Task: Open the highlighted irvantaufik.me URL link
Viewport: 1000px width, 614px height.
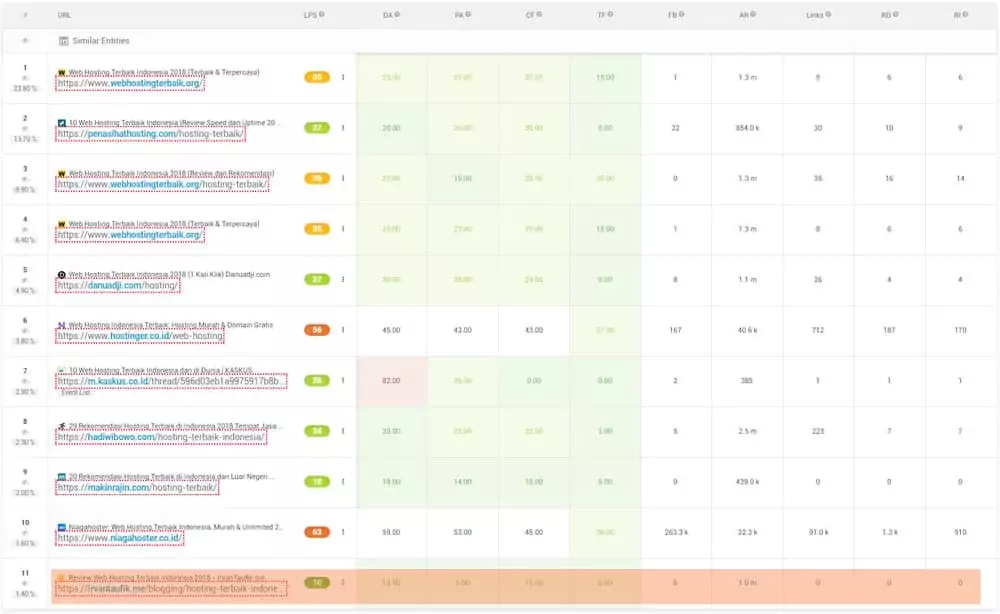Action: [x=171, y=589]
